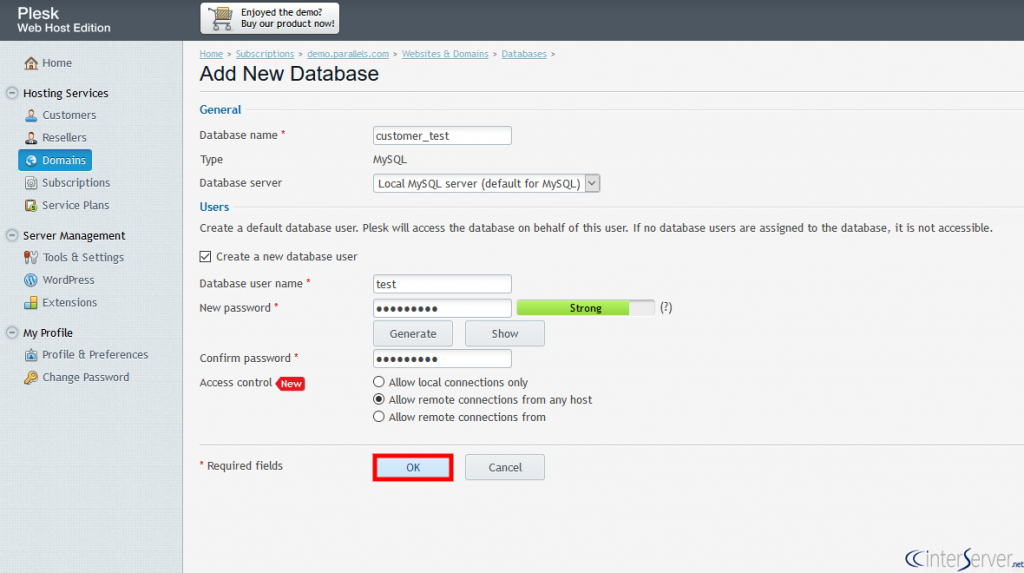Collapse the Hosting Services section

pos(12,93)
